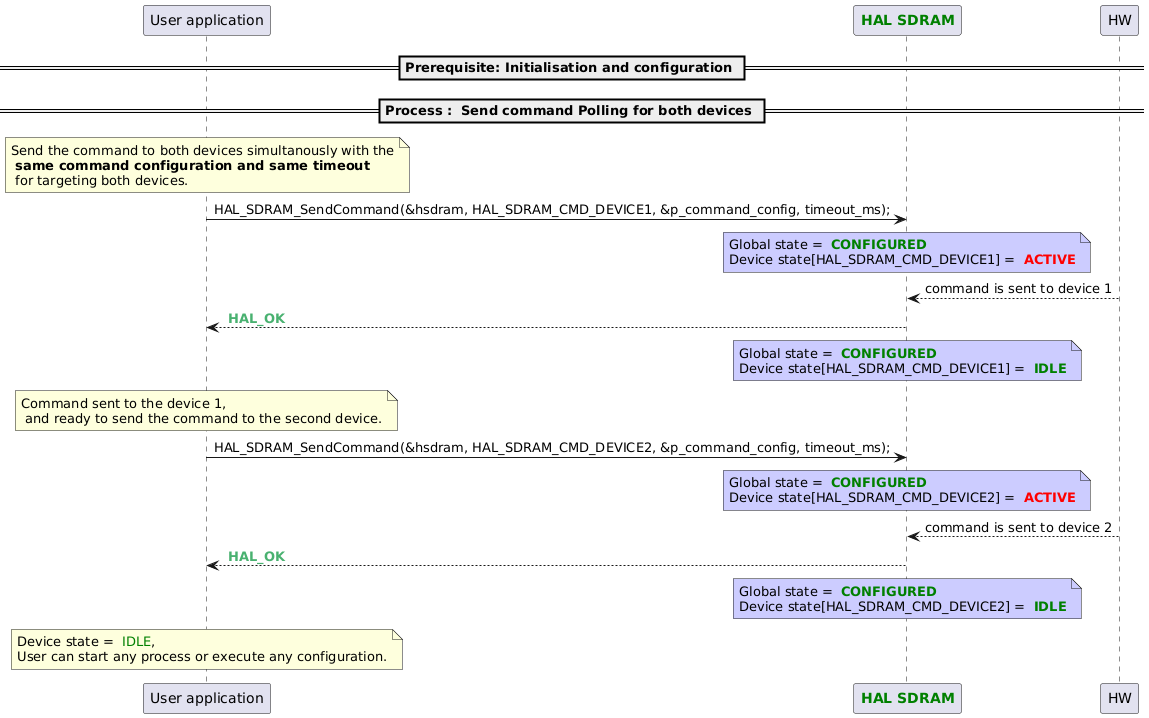Click the 'Prerequisite: Initialisation and configuration' divider label
This screenshot has width=1149, height=718.
coord(572,67)
